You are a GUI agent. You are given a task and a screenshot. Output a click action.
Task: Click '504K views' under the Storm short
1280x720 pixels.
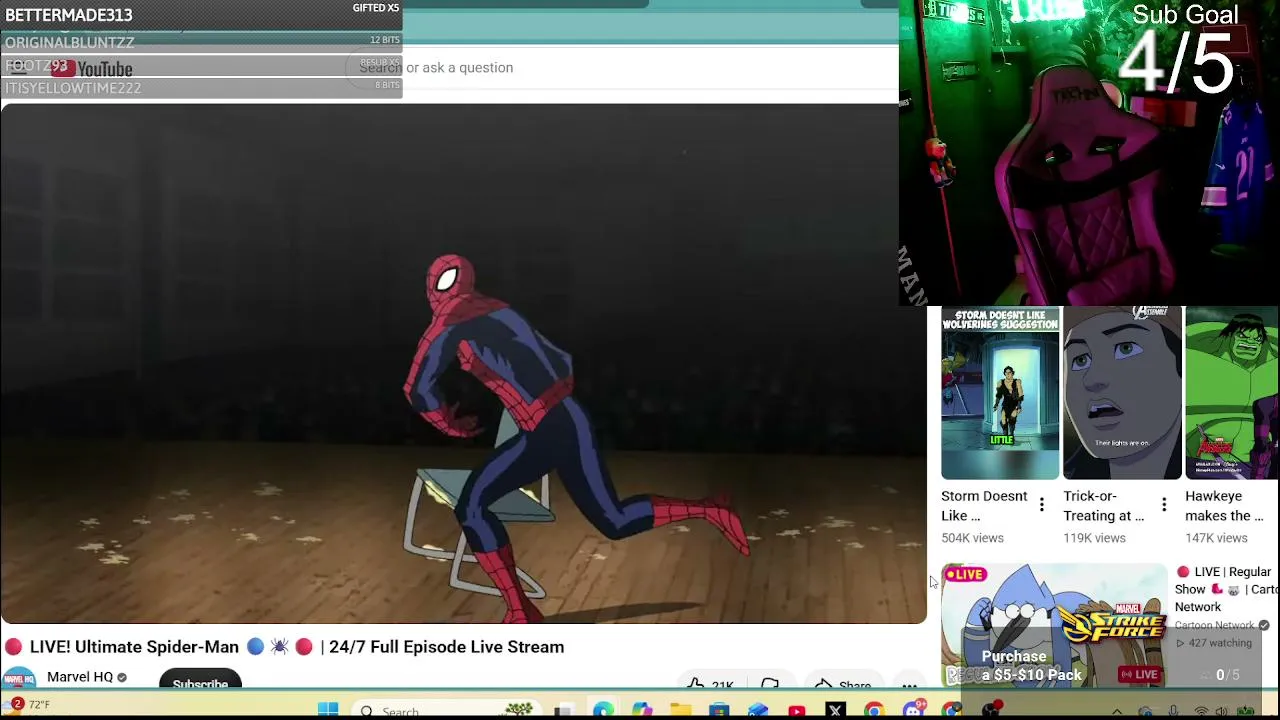[x=972, y=538]
